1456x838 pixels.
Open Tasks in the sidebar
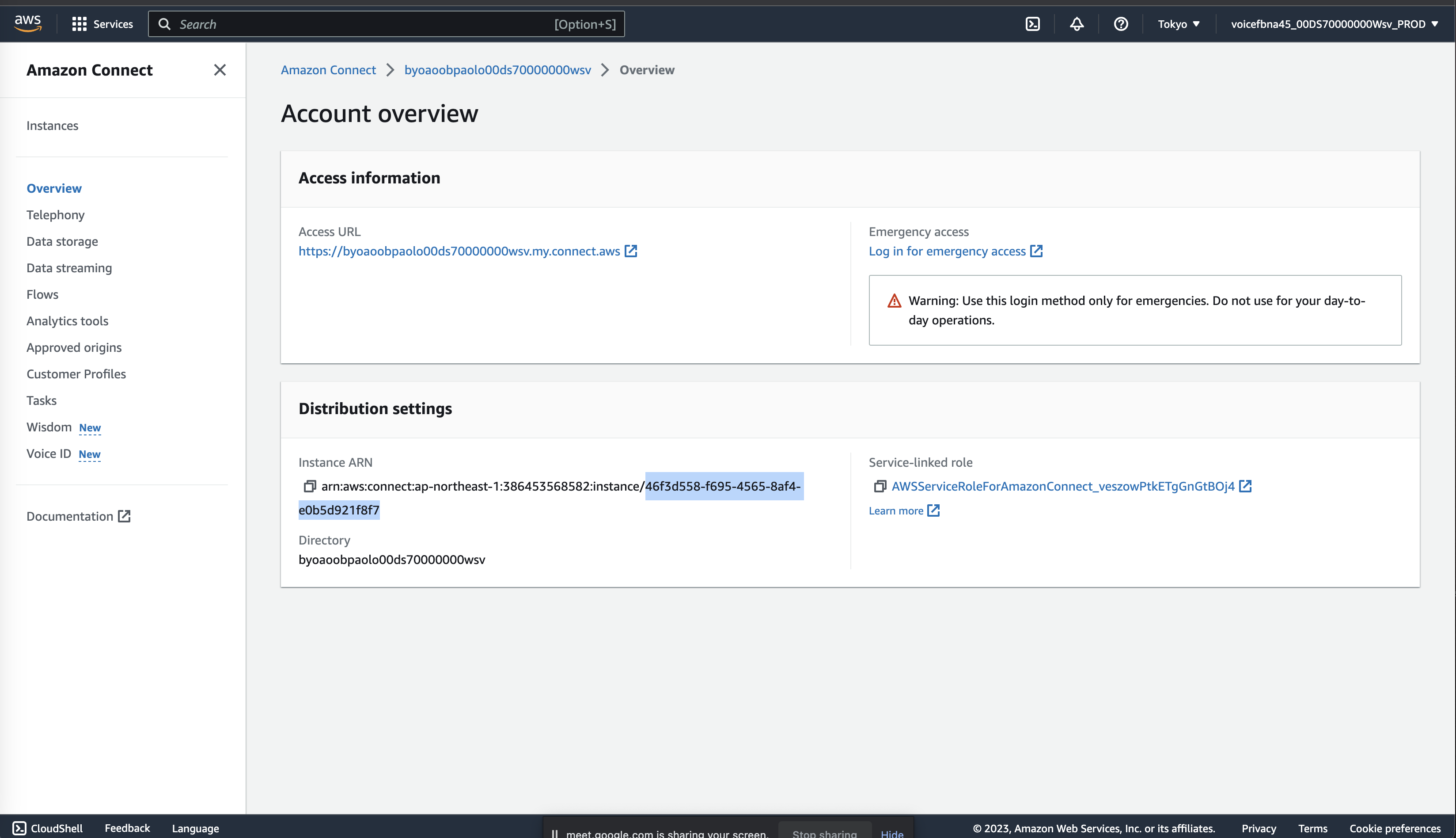(42, 400)
